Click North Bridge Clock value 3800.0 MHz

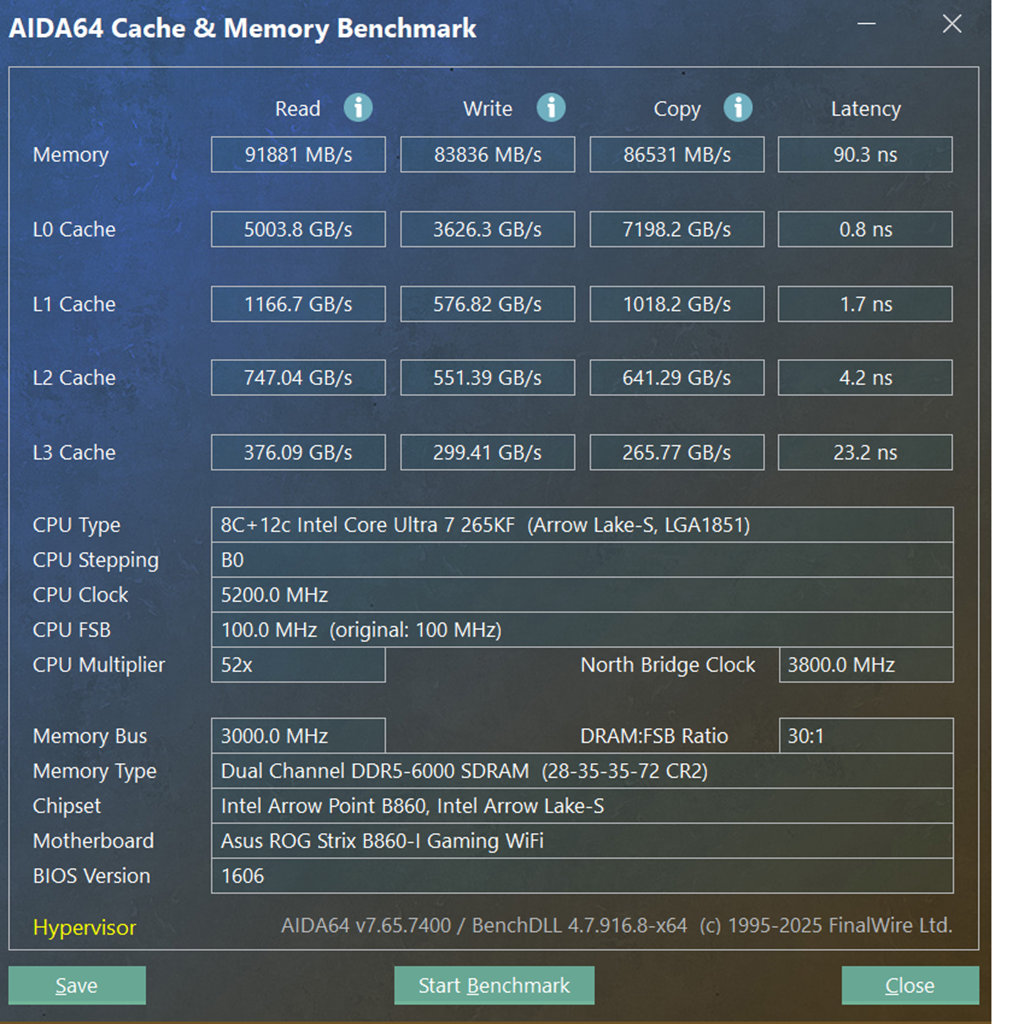tap(866, 665)
